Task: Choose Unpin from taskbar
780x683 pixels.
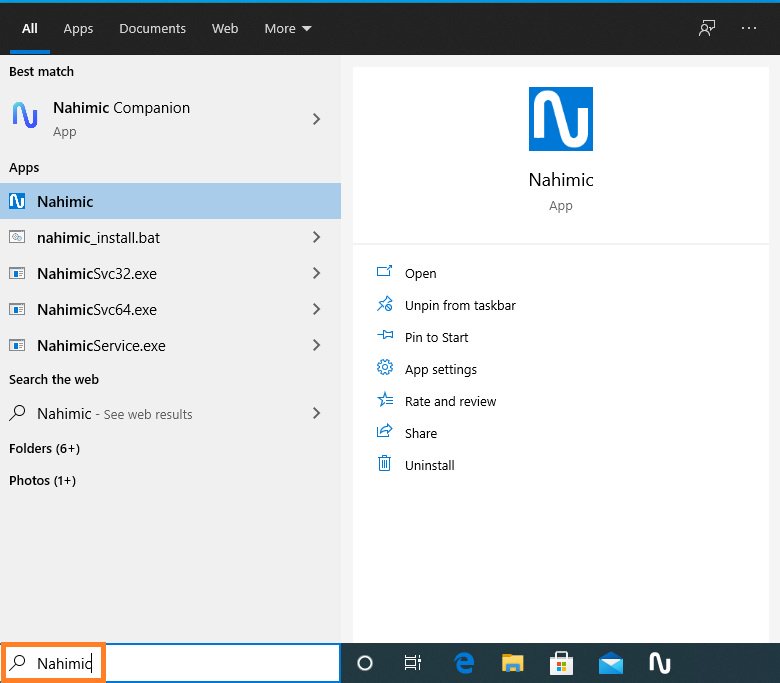Action: [460, 305]
